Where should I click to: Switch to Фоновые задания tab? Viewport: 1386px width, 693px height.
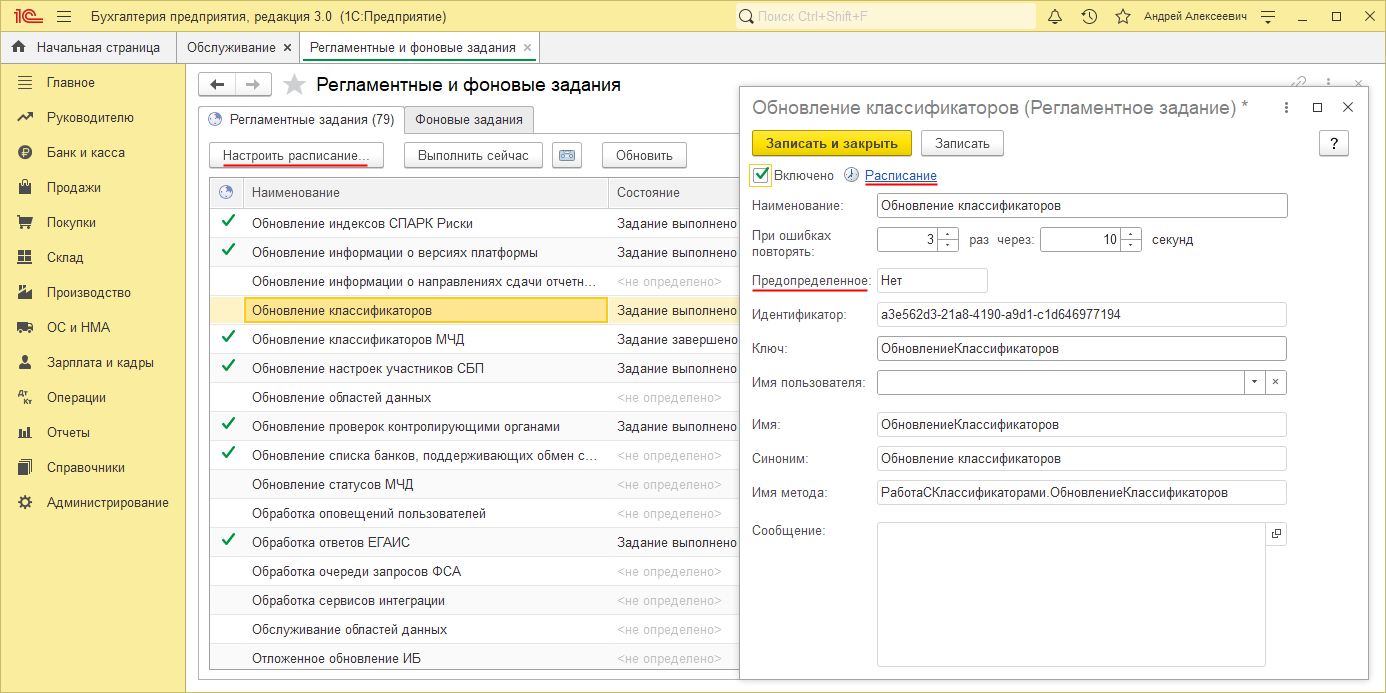pos(469,120)
